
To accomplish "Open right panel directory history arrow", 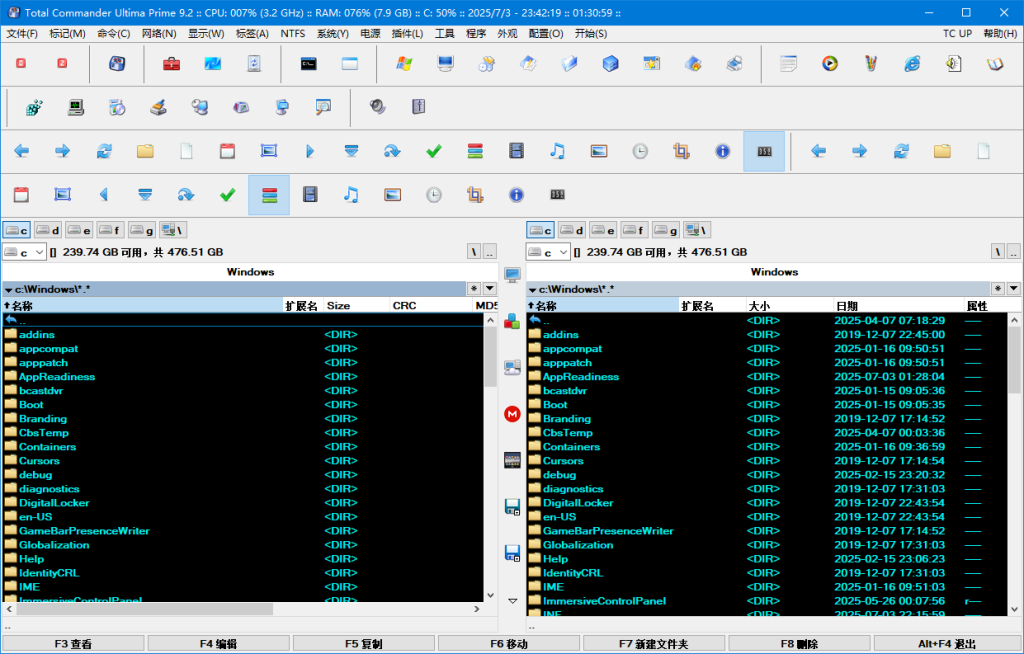I will pos(1014,289).
